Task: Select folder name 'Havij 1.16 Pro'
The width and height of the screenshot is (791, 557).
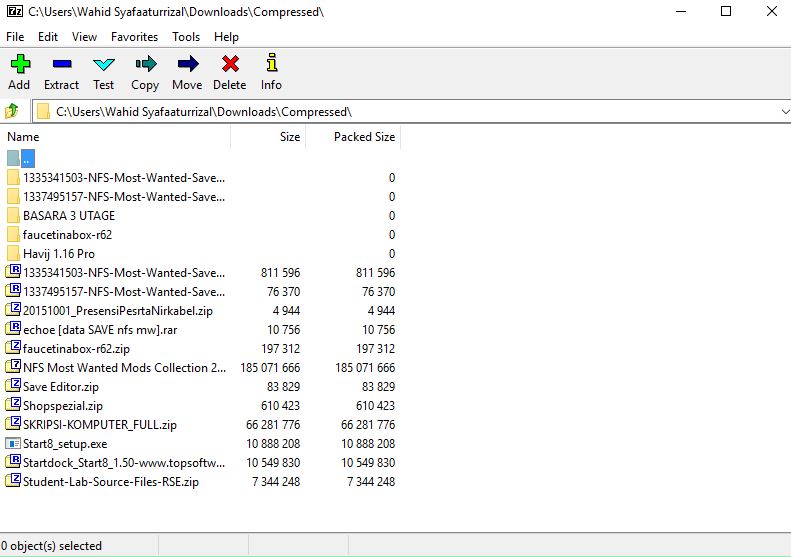Action: 59,254
